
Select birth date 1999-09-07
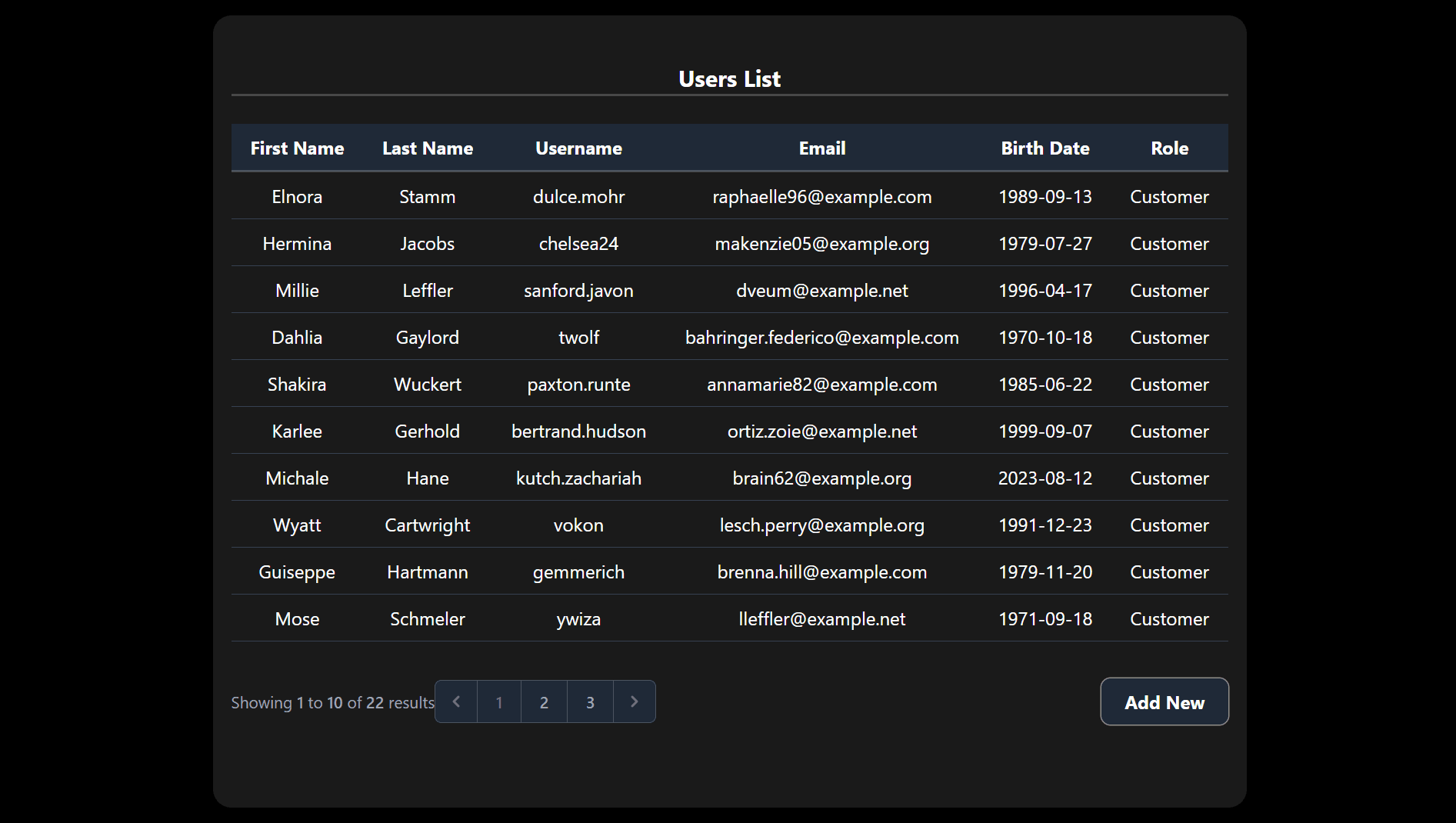pos(1045,431)
